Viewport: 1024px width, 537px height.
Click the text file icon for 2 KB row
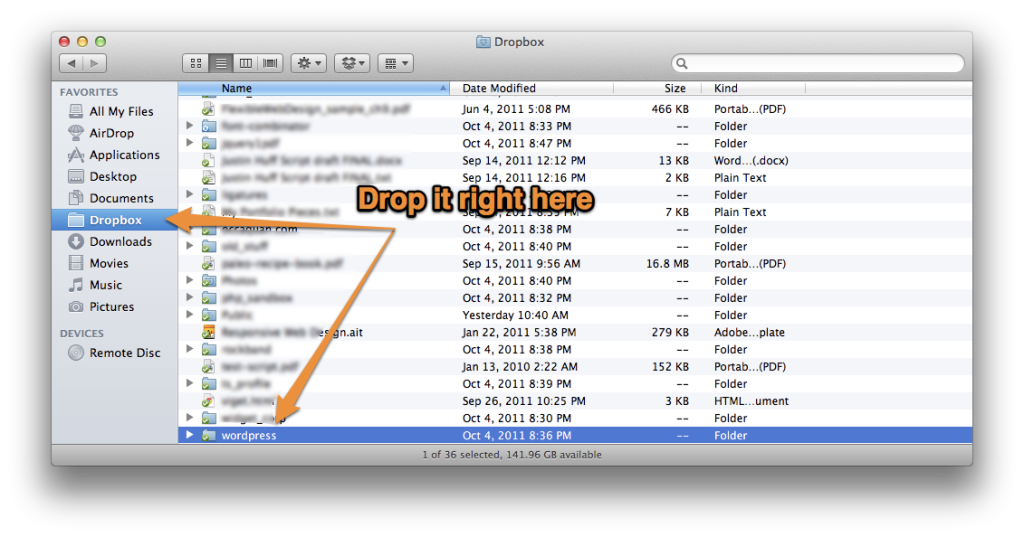209,178
